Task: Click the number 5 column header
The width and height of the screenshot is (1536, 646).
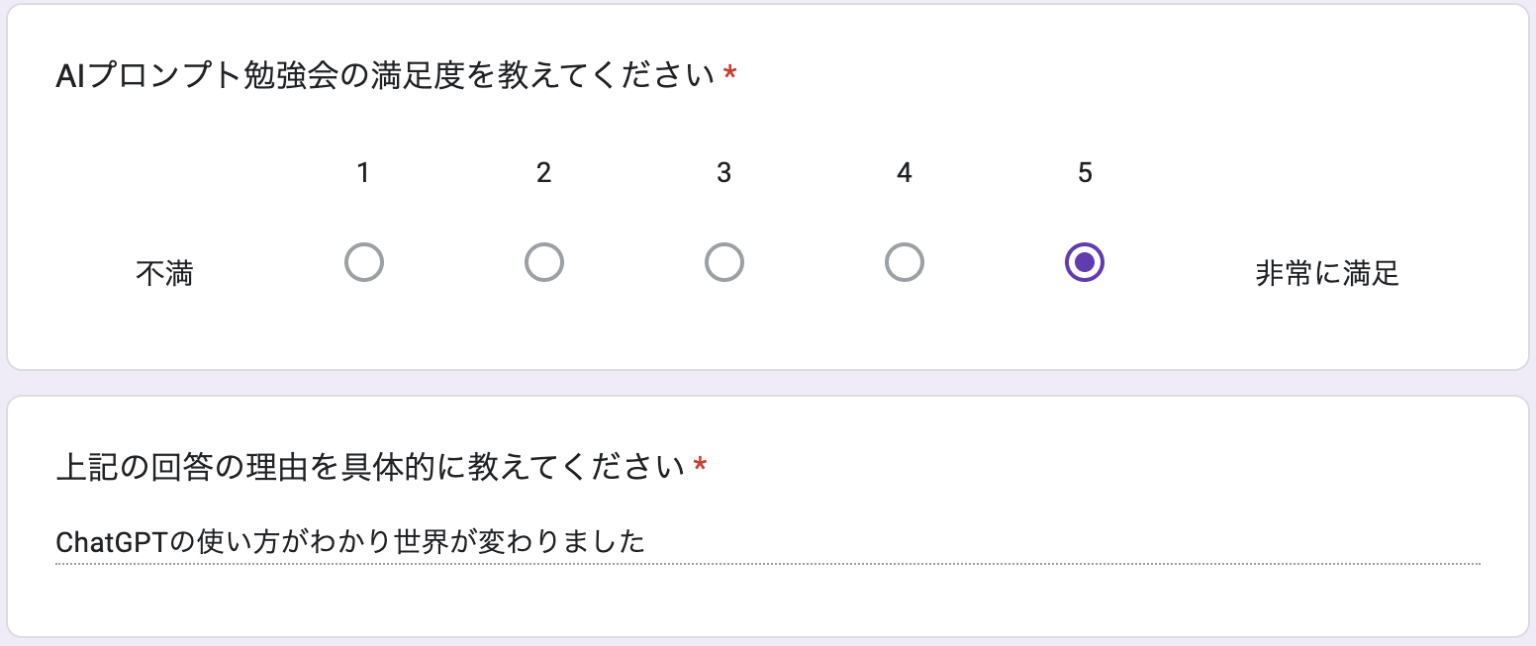Action: (1083, 172)
